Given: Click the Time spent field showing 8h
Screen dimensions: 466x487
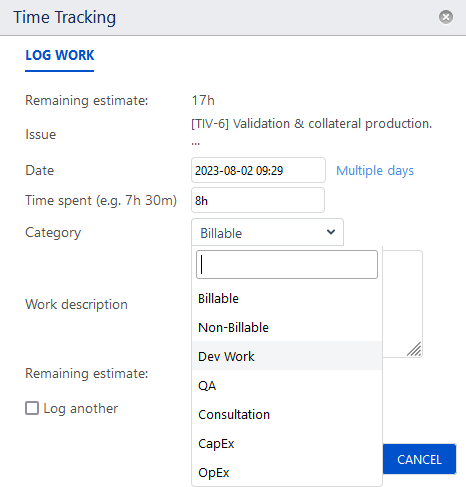Looking at the screenshot, I should click(258, 200).
